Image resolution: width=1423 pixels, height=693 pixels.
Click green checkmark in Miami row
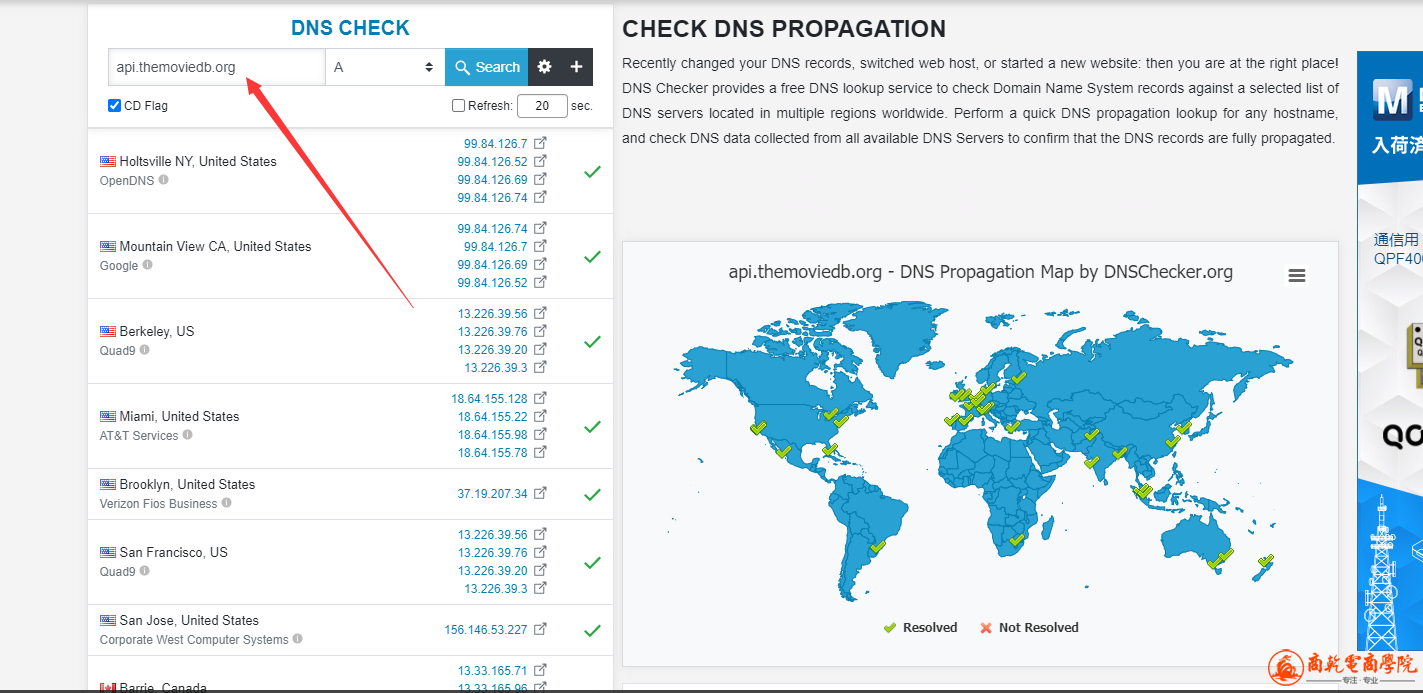[x=592, y=426]
